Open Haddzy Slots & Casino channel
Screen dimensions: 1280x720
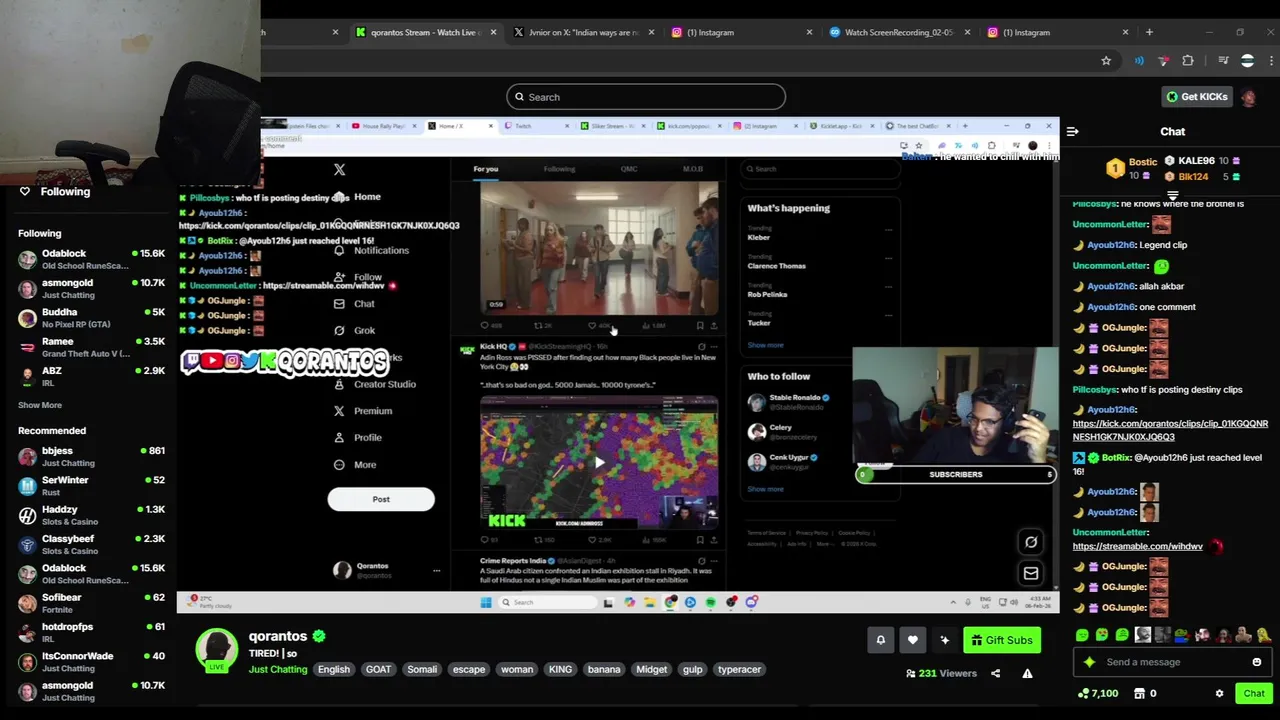coord(92,515)
